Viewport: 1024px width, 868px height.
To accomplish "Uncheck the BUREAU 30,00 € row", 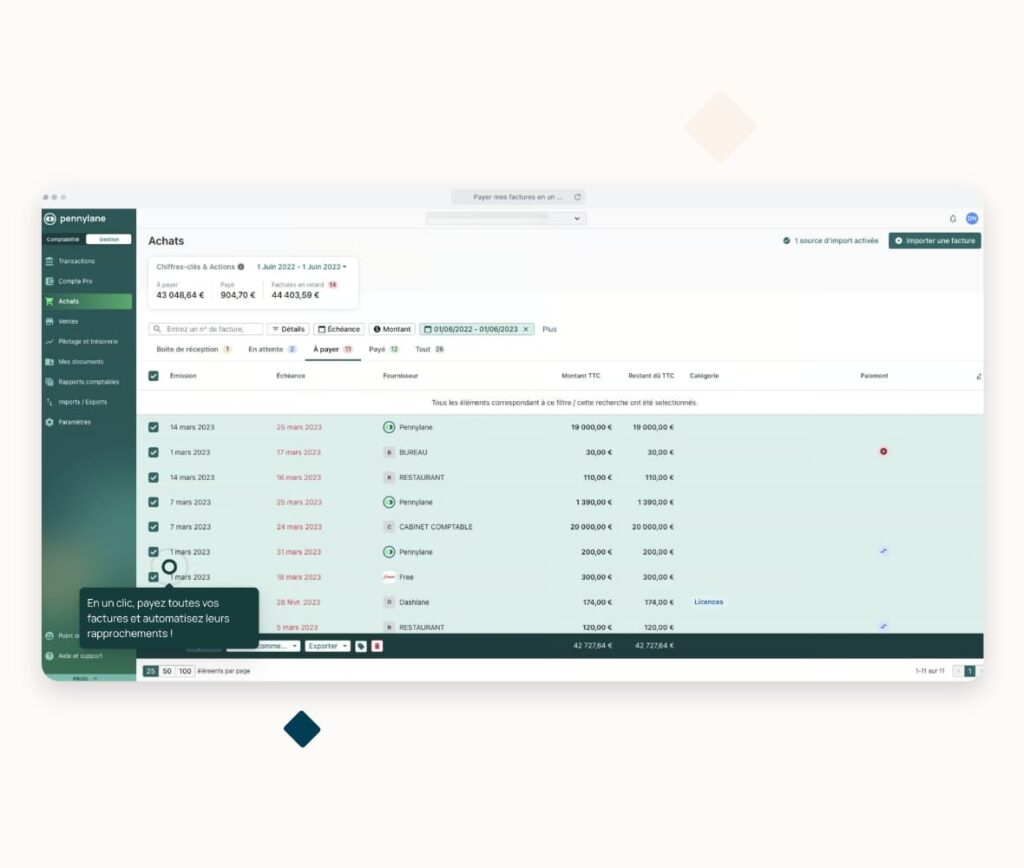I will 153,452.
